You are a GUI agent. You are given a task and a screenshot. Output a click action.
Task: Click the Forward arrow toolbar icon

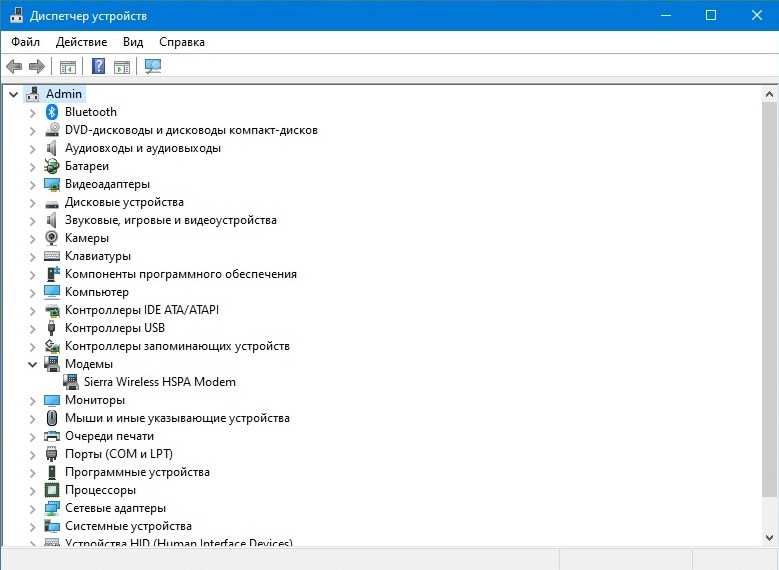click(x=37, y=66)
